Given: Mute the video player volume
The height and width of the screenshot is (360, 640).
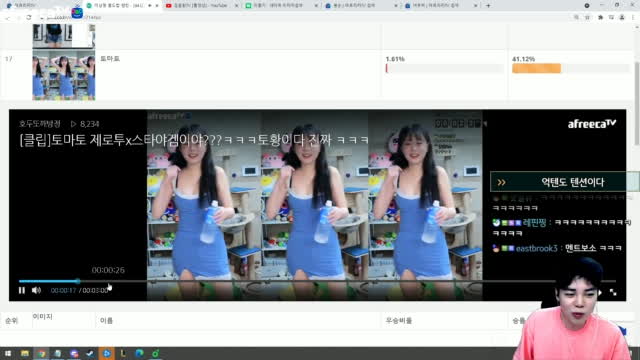Looking at the screenshot, I should point(36,290).
